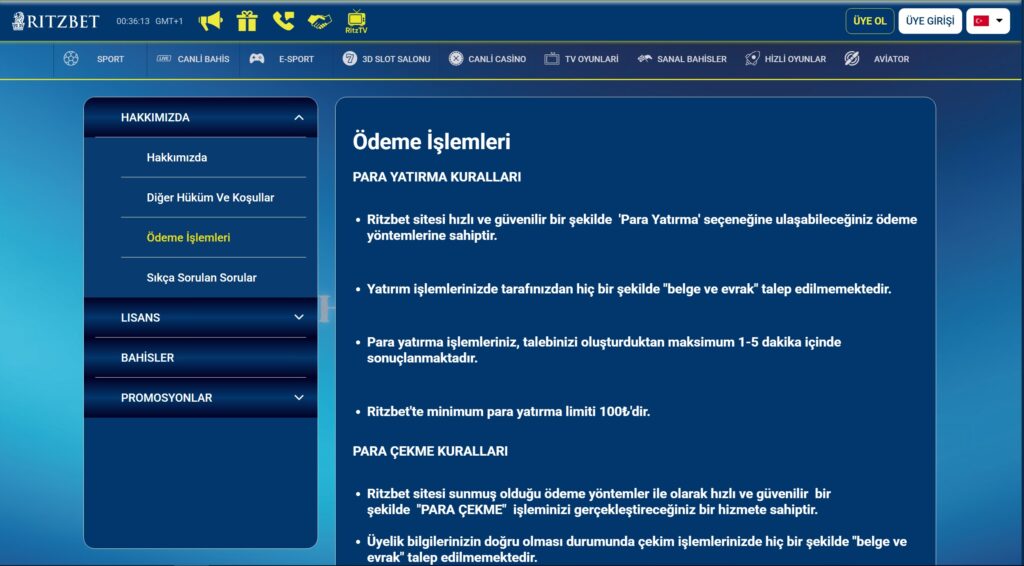The width and height of the screenshot is (1024, 566).
Task: Go to 3D Slot Salonu
Action: coord(396,59)
